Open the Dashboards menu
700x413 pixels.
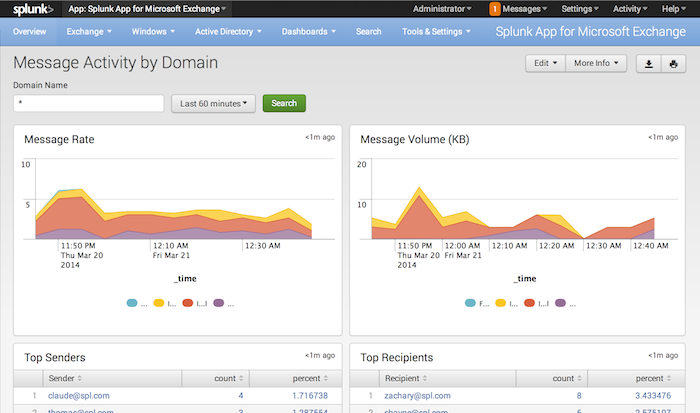(x=308, y=32)
